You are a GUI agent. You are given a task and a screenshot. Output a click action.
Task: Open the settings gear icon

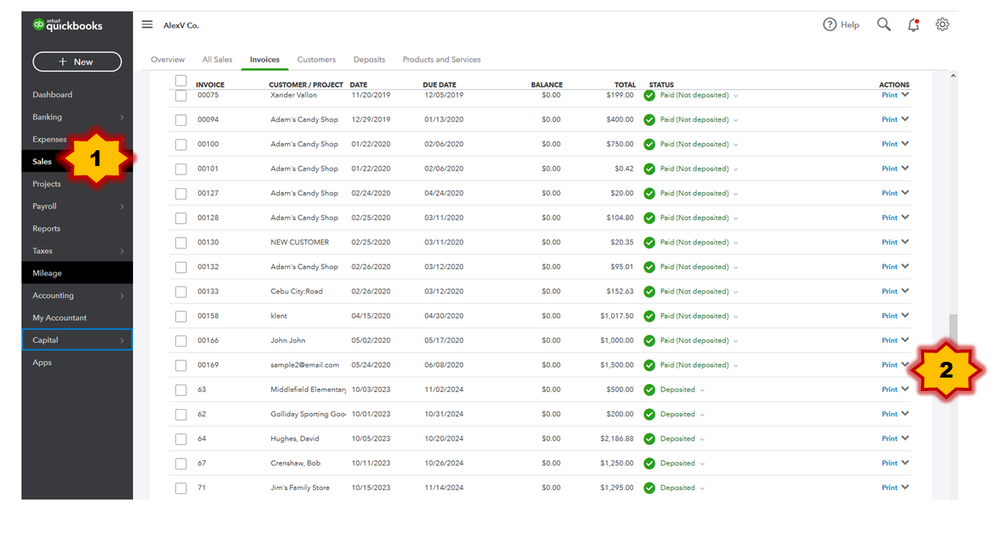[942, 24]
